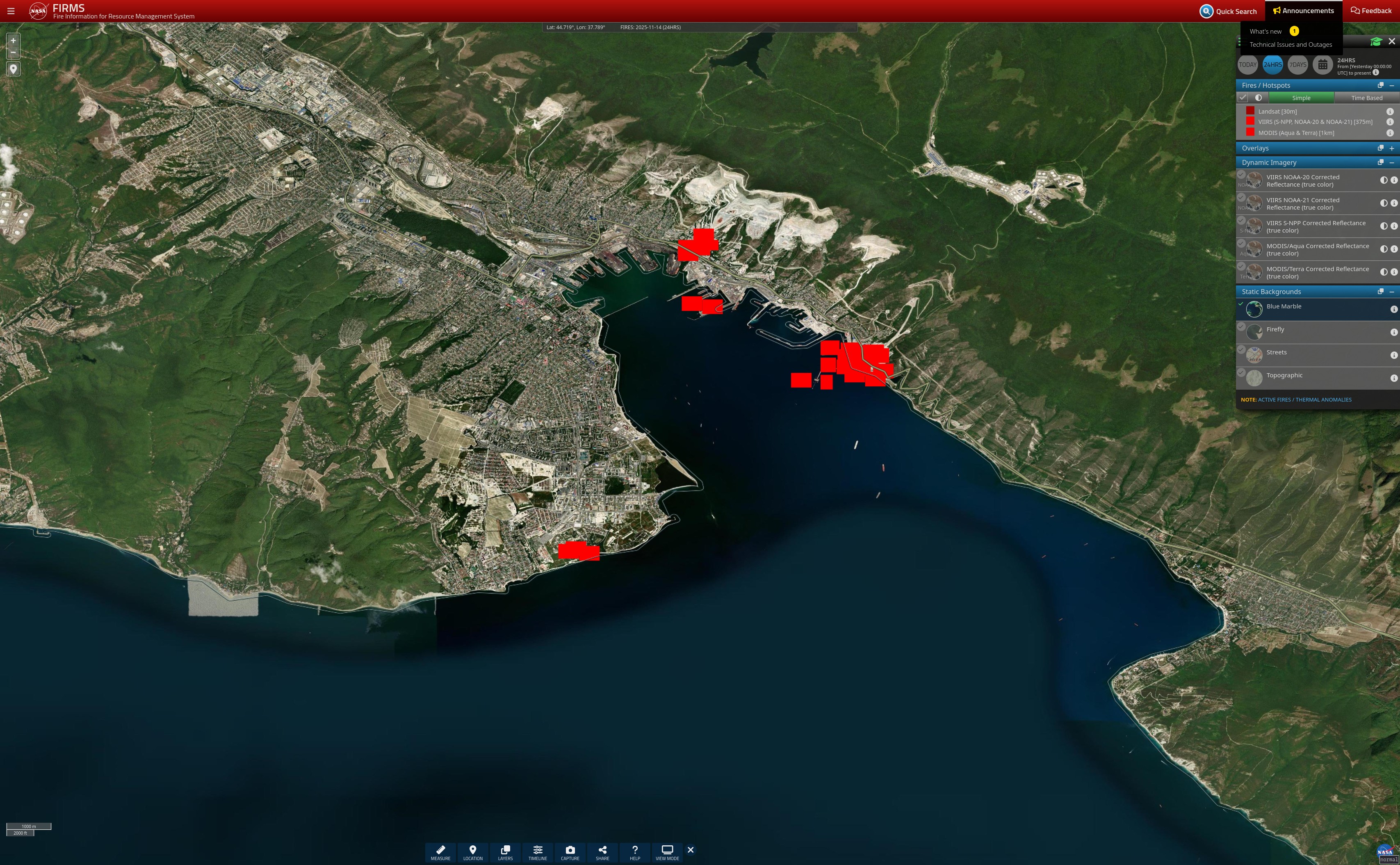Toggle the Fires / Hotspots layer checkbox

pyautogui.click(x=1243, y=98)
